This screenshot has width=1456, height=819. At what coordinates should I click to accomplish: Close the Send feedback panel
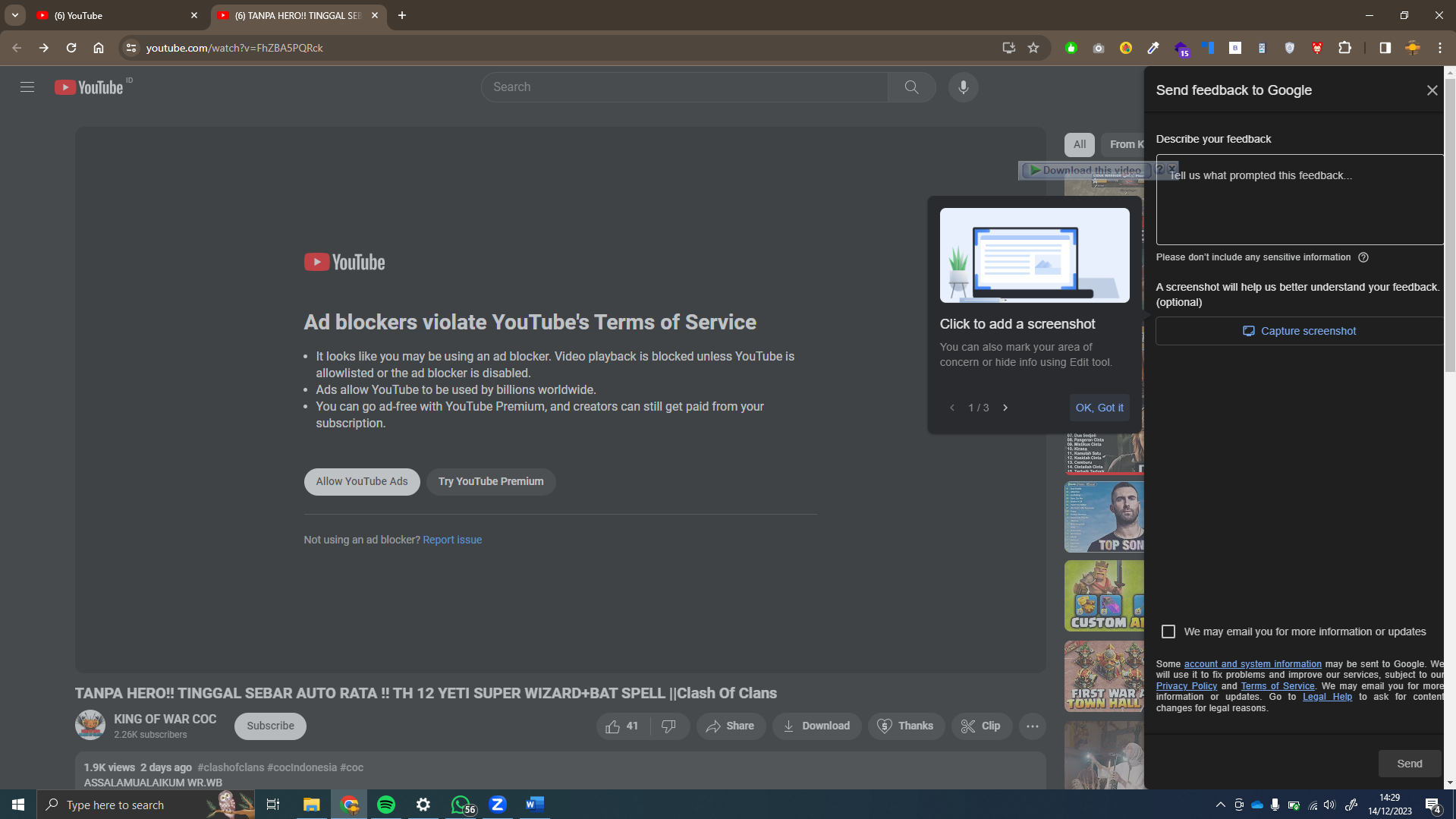pyautogui.click(x=1432, y=90)
